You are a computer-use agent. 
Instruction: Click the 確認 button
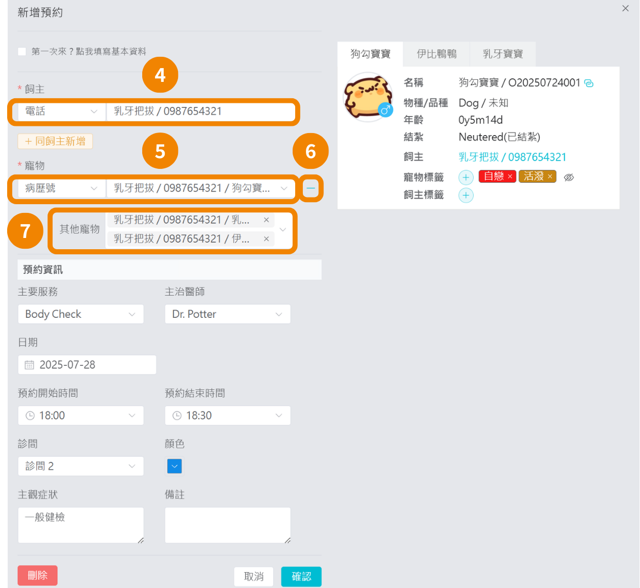[301, 577]
